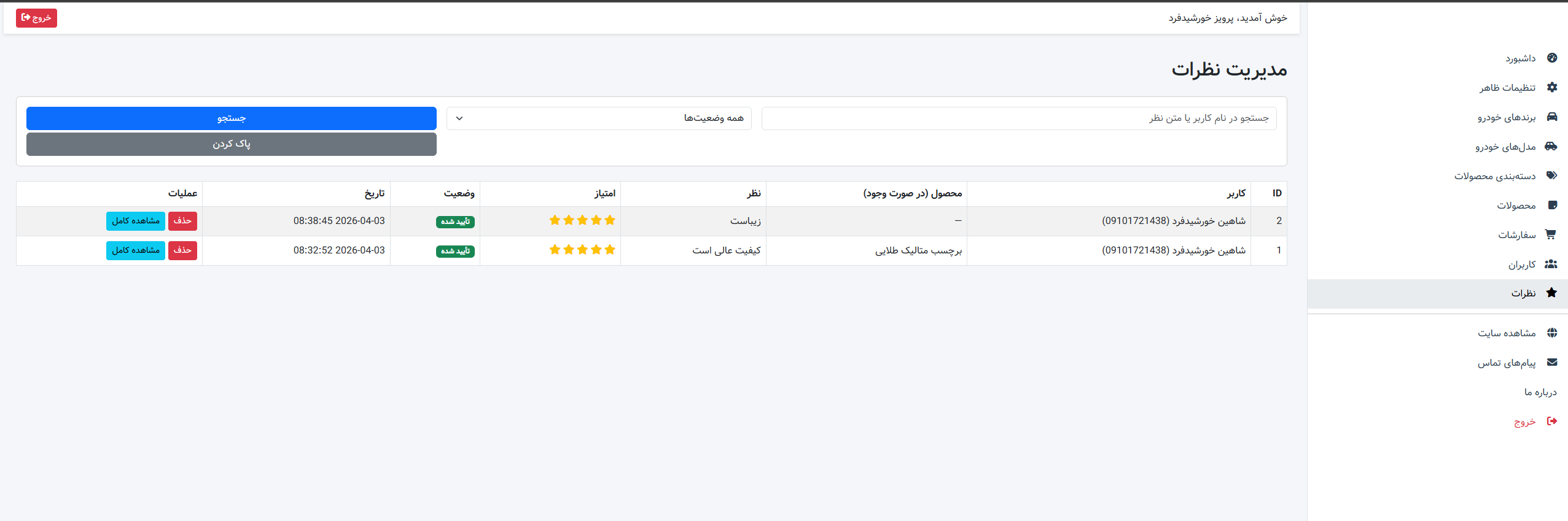Click the تأیید شده badge for کیفیت عالی است

tap(455, 251)
